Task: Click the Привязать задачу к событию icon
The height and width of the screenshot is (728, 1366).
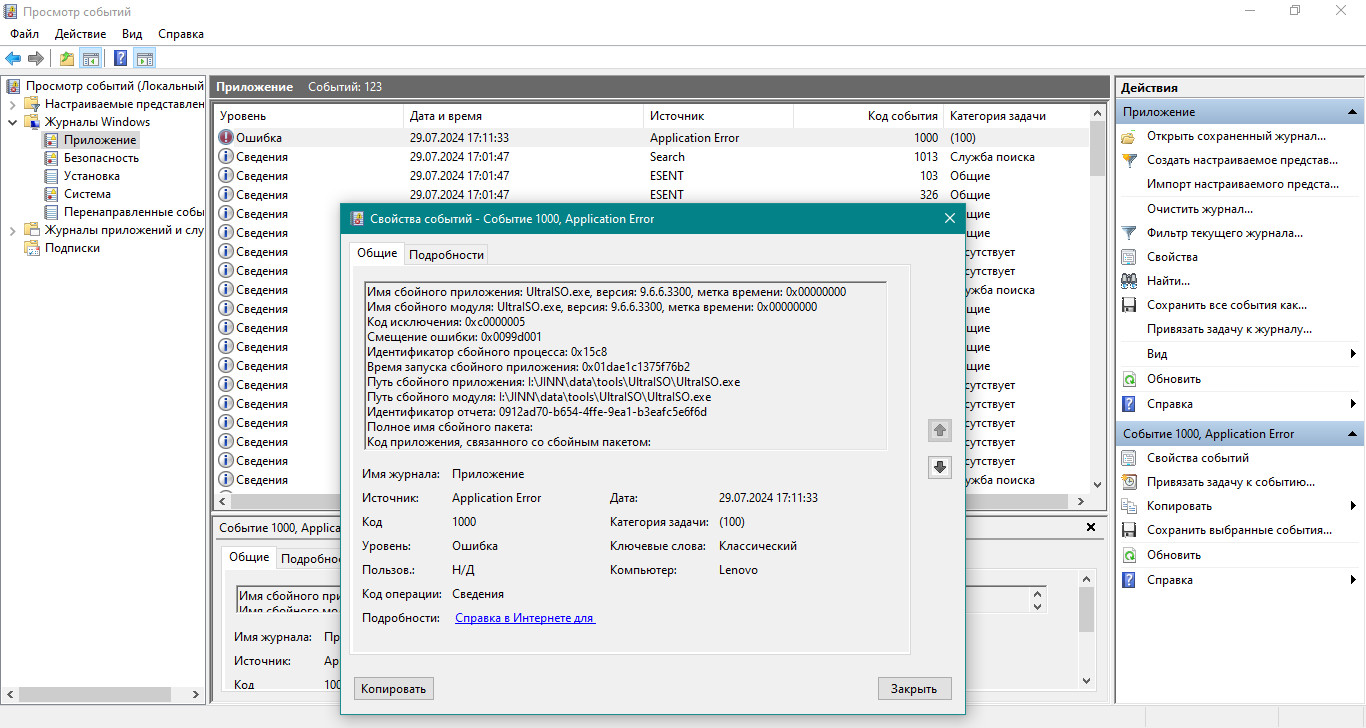Action: point(1129,482)
